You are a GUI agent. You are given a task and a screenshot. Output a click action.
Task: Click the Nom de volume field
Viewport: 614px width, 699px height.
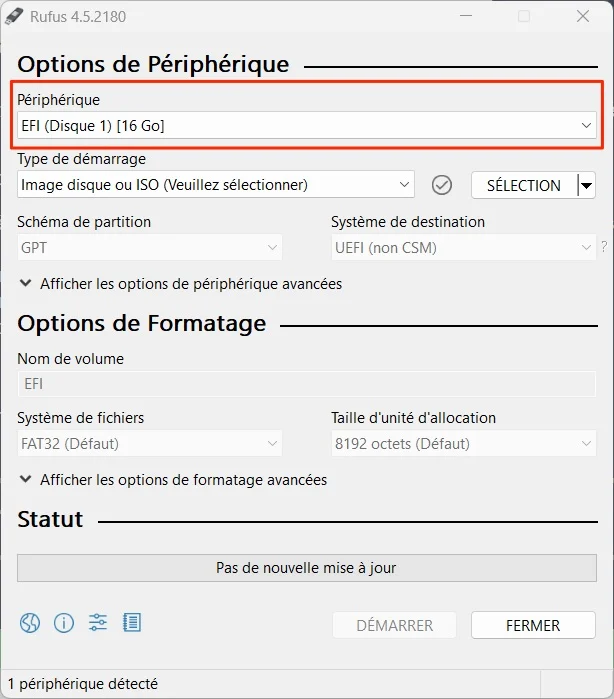307,384
